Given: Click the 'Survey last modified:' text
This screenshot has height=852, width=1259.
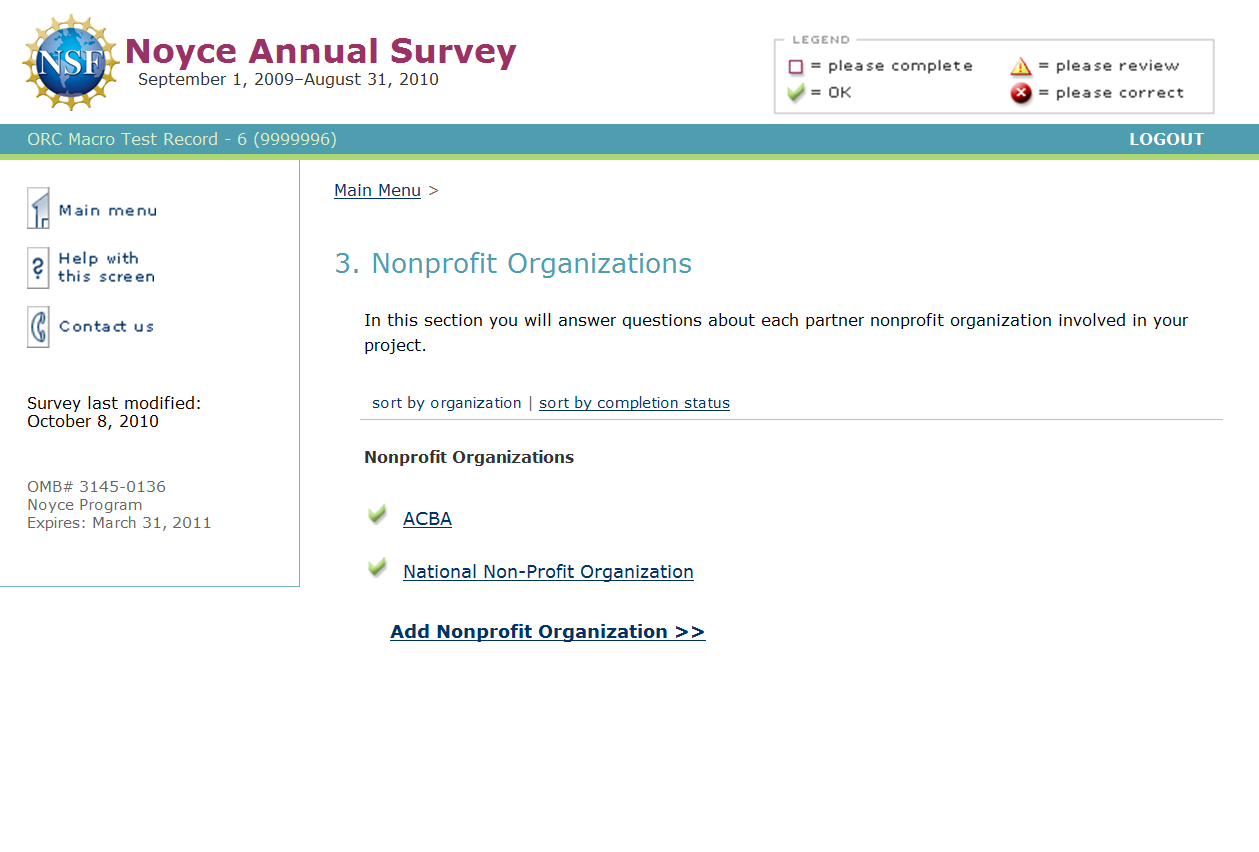Looking at the screenshot, I should tap(114, 403).
